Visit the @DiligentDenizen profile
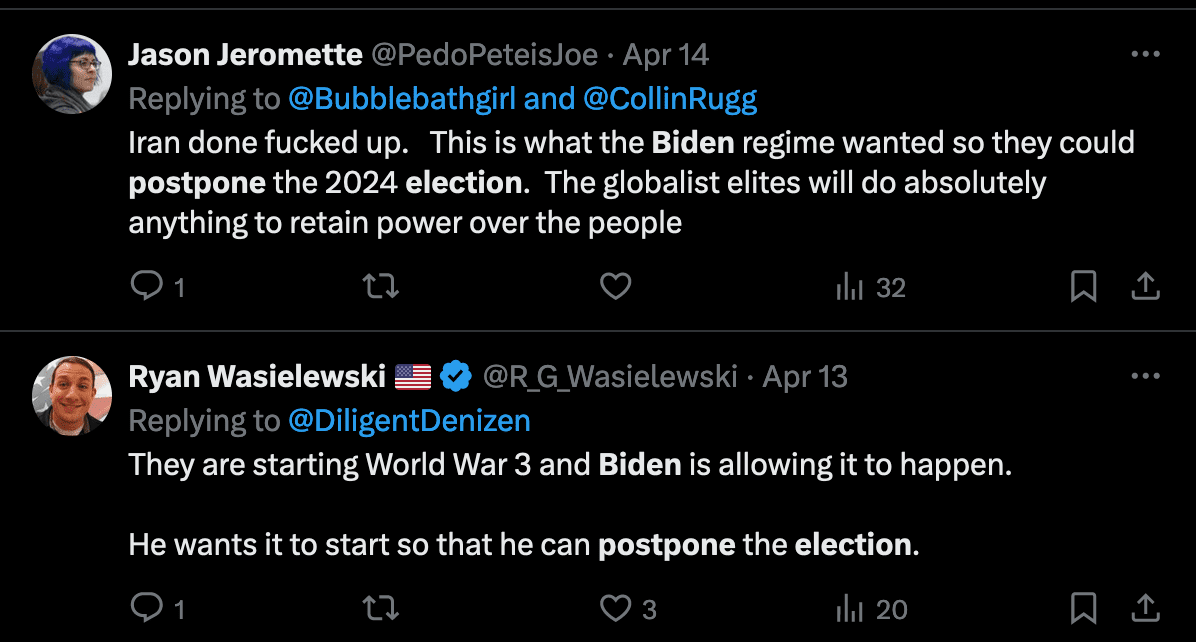 click(x=409, y=421)
